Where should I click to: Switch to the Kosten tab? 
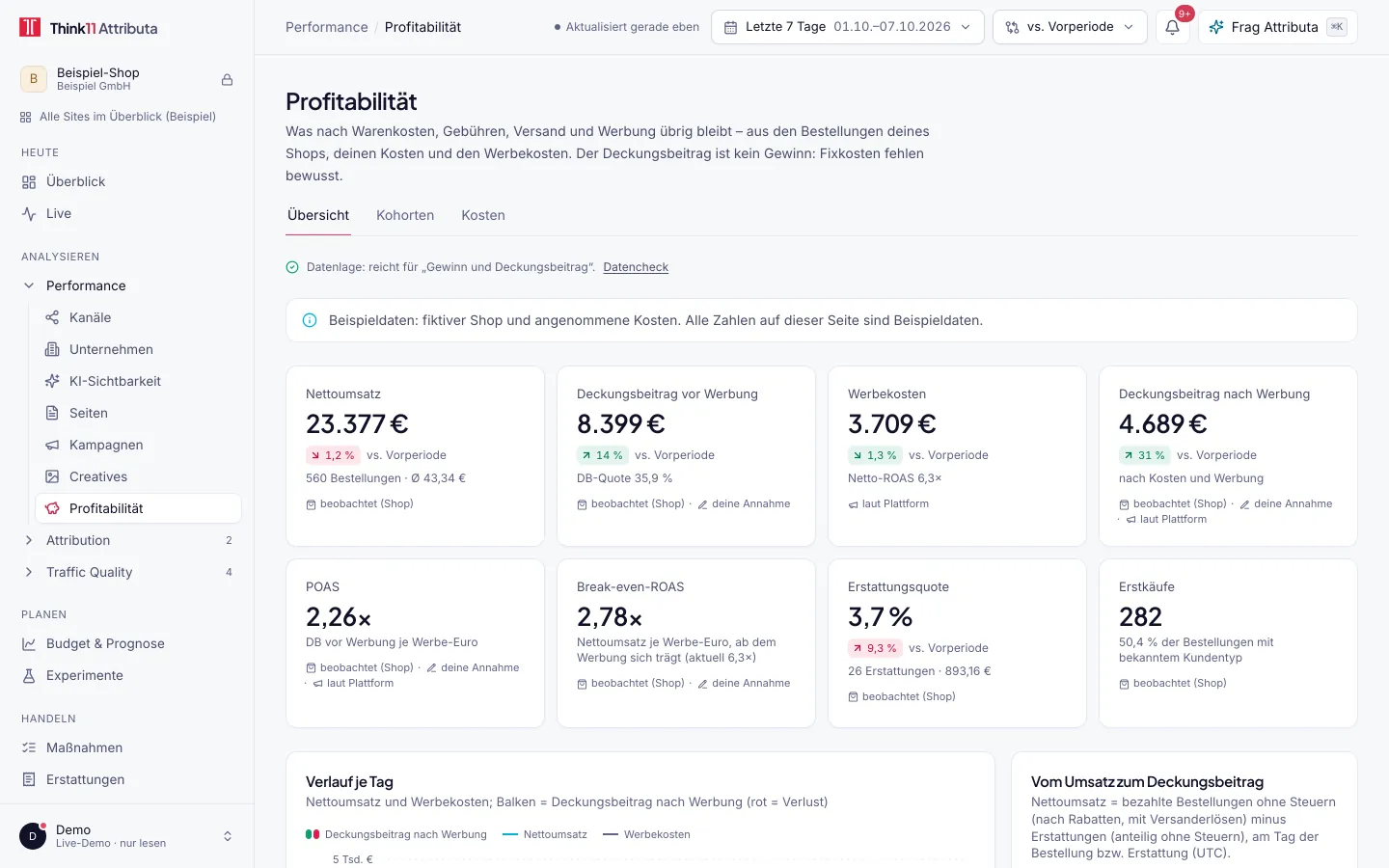(483, 215)
